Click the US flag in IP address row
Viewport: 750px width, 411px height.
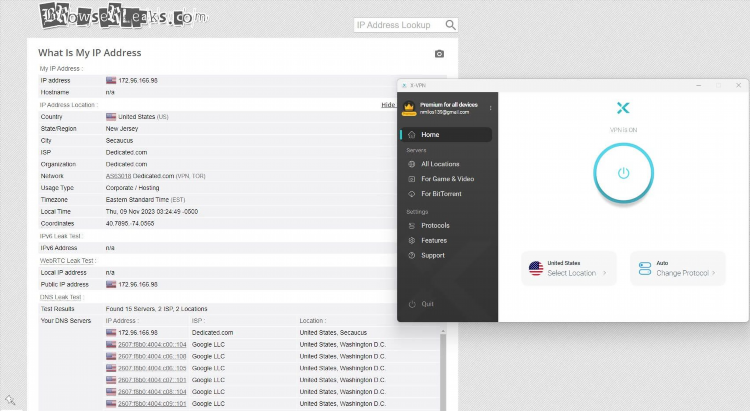[x=111, y=81]
